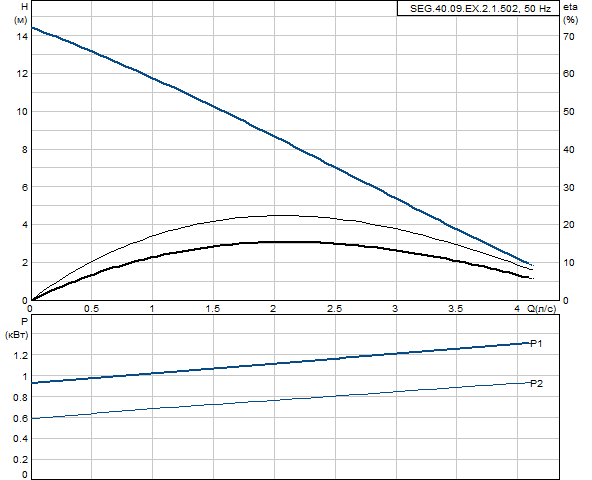Screen dimensions: 592x480
Task: Select the P2 power curve label
Action: coord(536,384)
